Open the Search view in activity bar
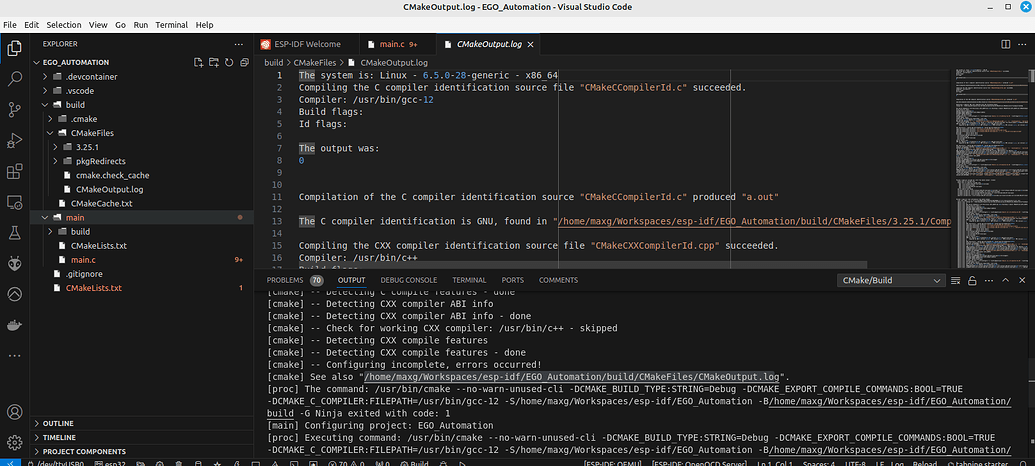 point(15,78)
